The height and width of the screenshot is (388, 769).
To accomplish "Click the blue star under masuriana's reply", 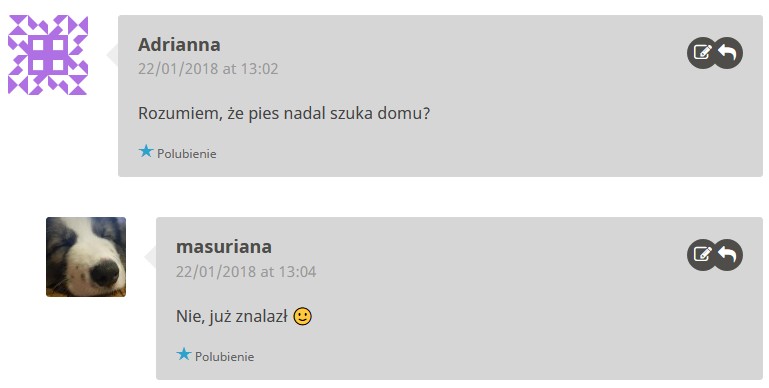I will click(183, 354).
